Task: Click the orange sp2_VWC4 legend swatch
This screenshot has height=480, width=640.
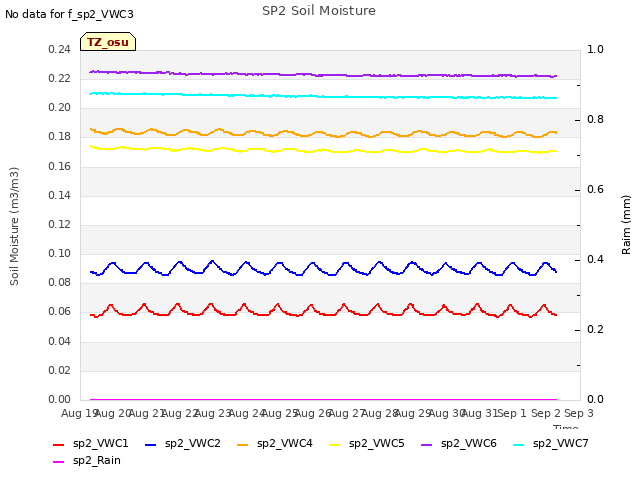Action: pyautogui.click(x=242, y=444)
